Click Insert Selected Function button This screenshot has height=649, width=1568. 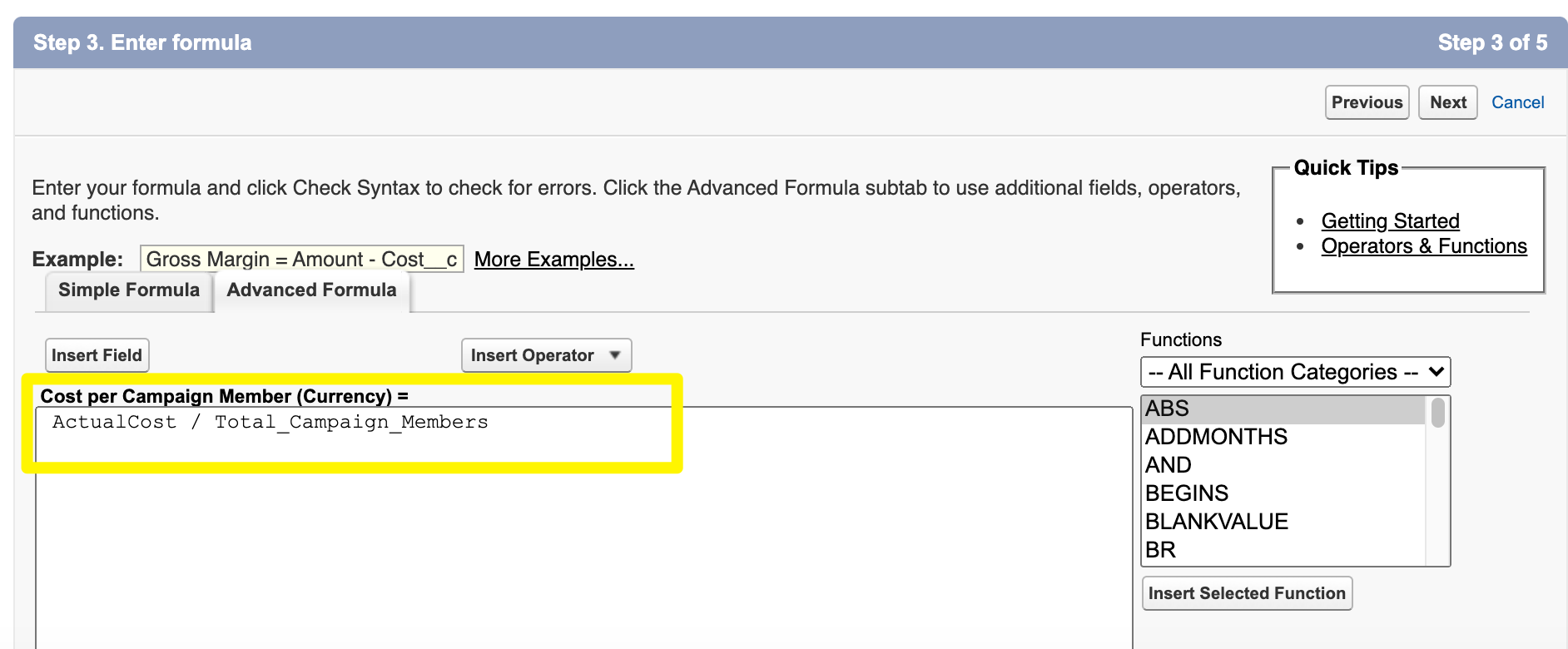(x=1246, y=593)
